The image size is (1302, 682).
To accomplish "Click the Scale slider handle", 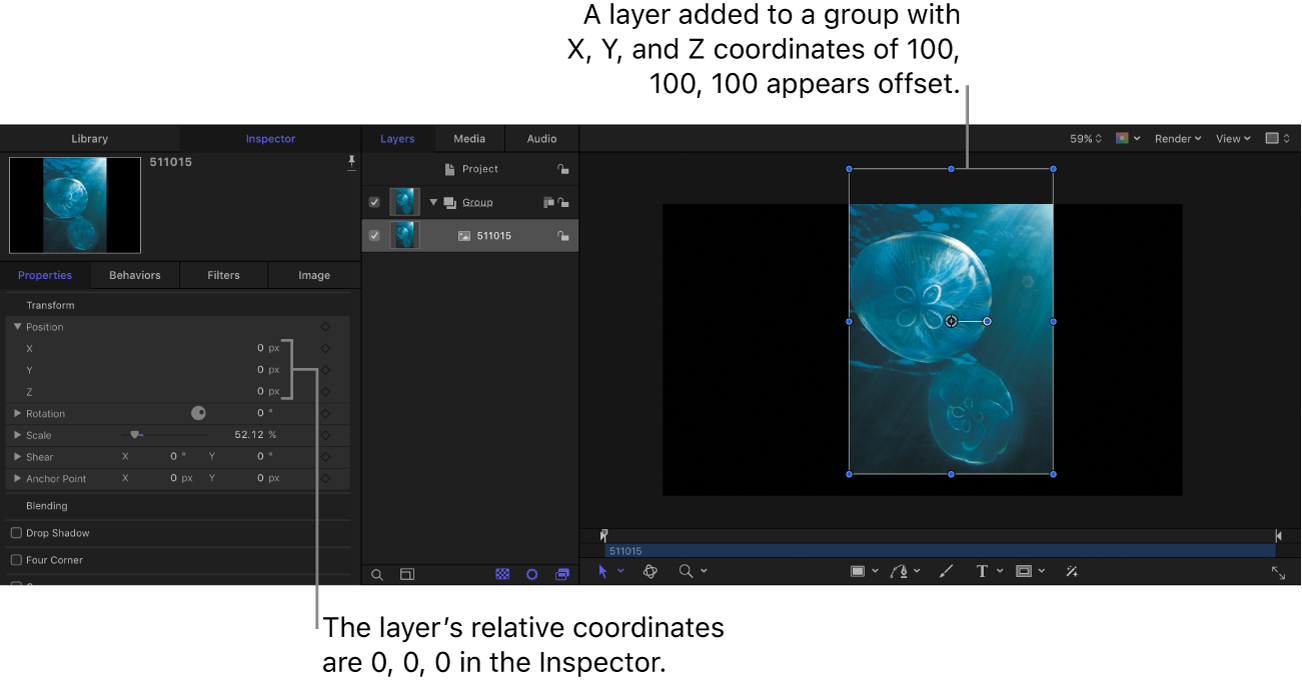I will point(135,435).
